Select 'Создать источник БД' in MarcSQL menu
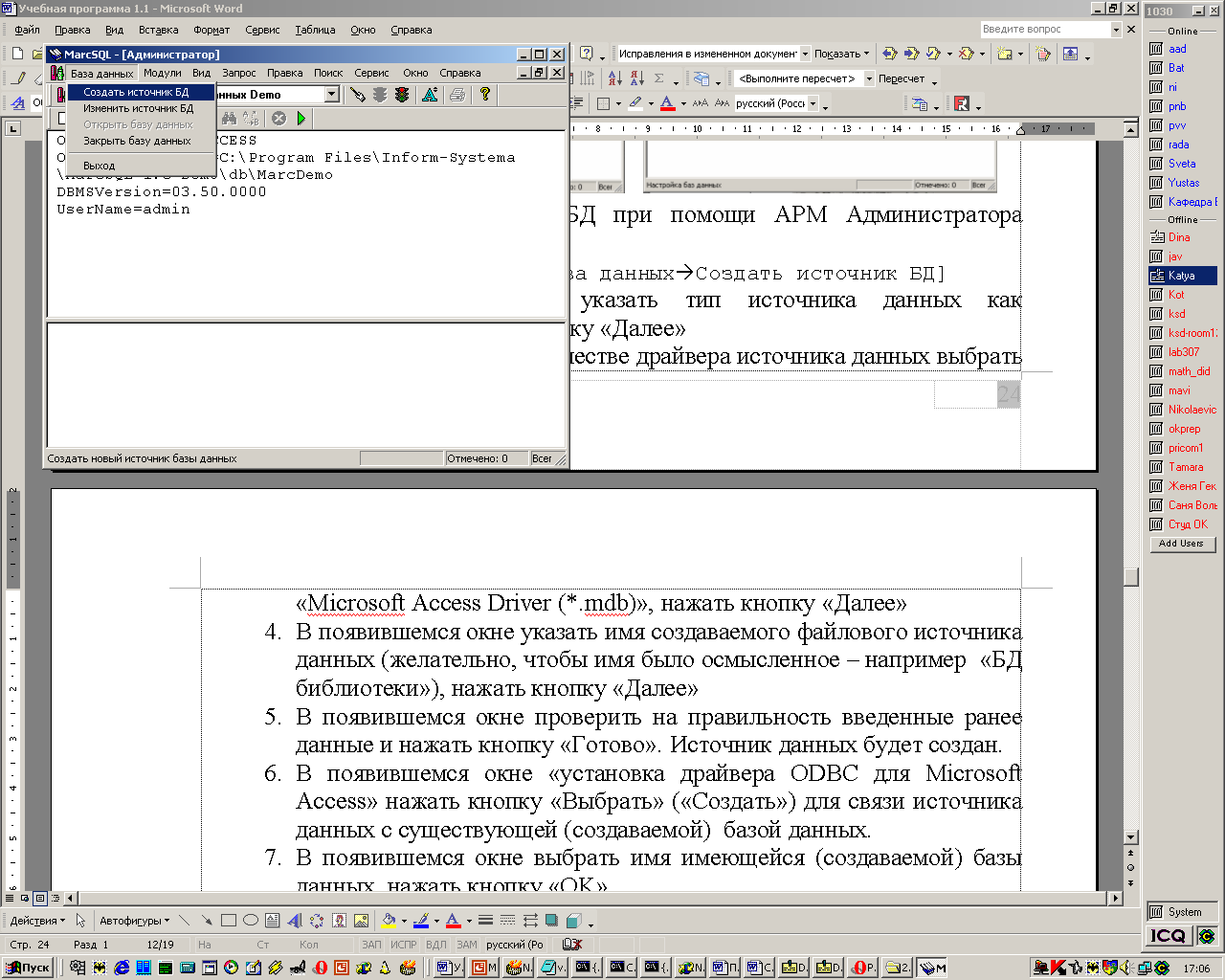This screenshot has height=980, width=1225. (141, 92)
